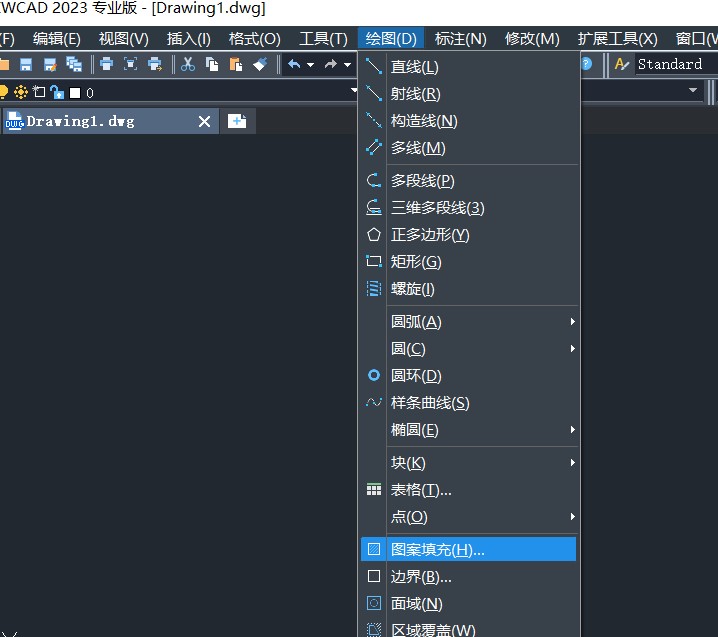Open the Standard text style combo box

tap(677, 64)
